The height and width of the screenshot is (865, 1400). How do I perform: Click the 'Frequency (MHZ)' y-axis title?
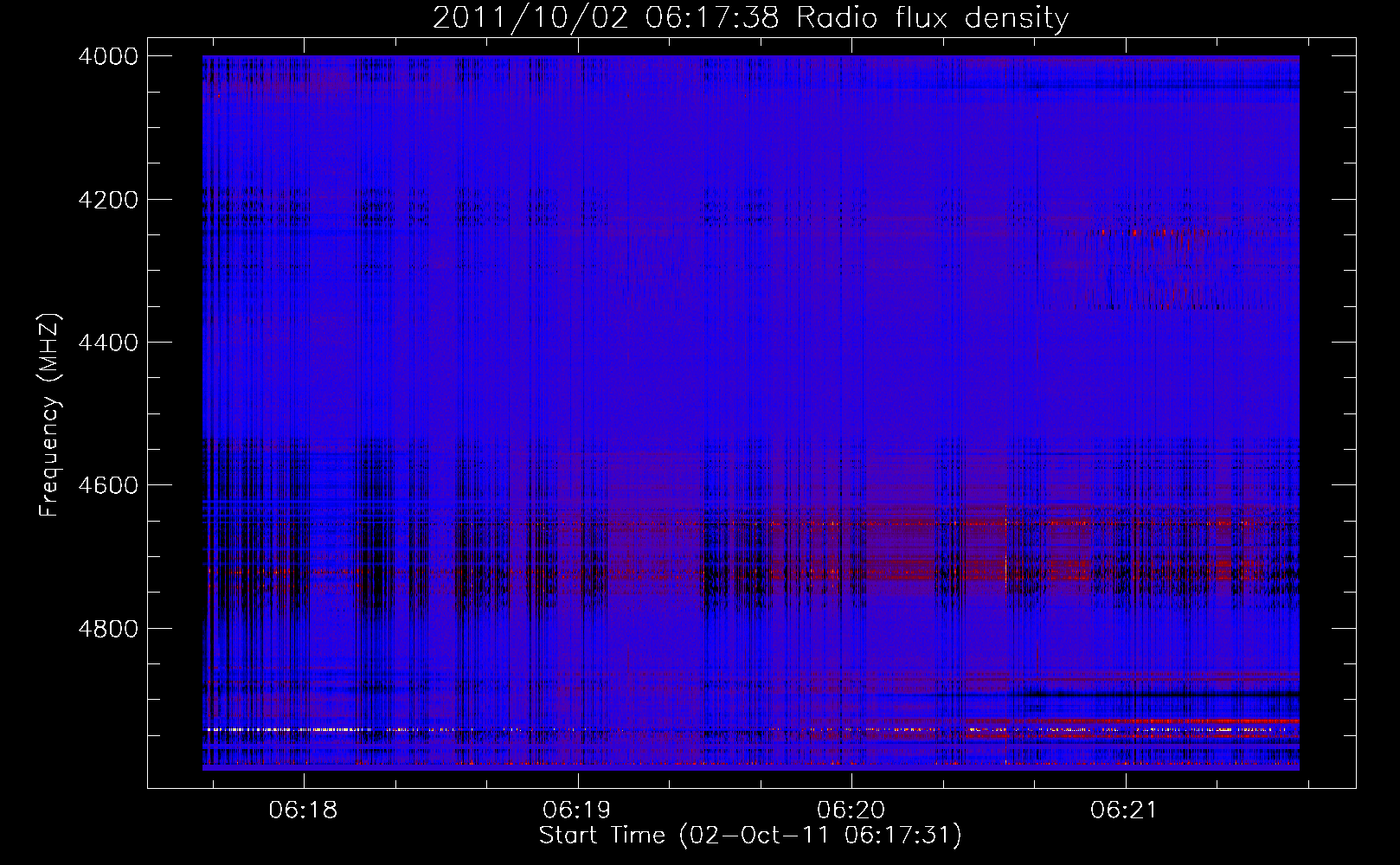pos(50,415)
